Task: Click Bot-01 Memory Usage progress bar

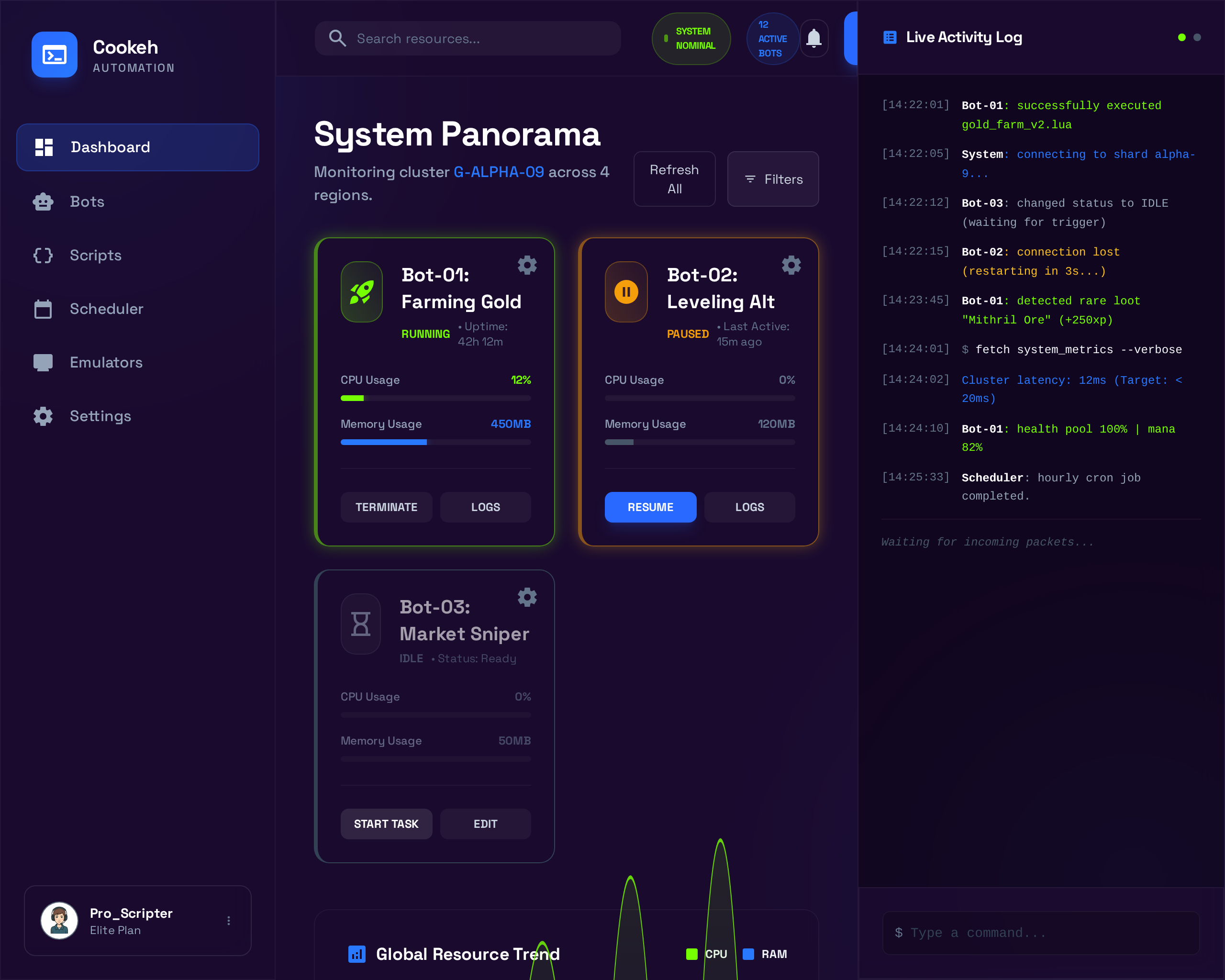Action: (435, 442)
